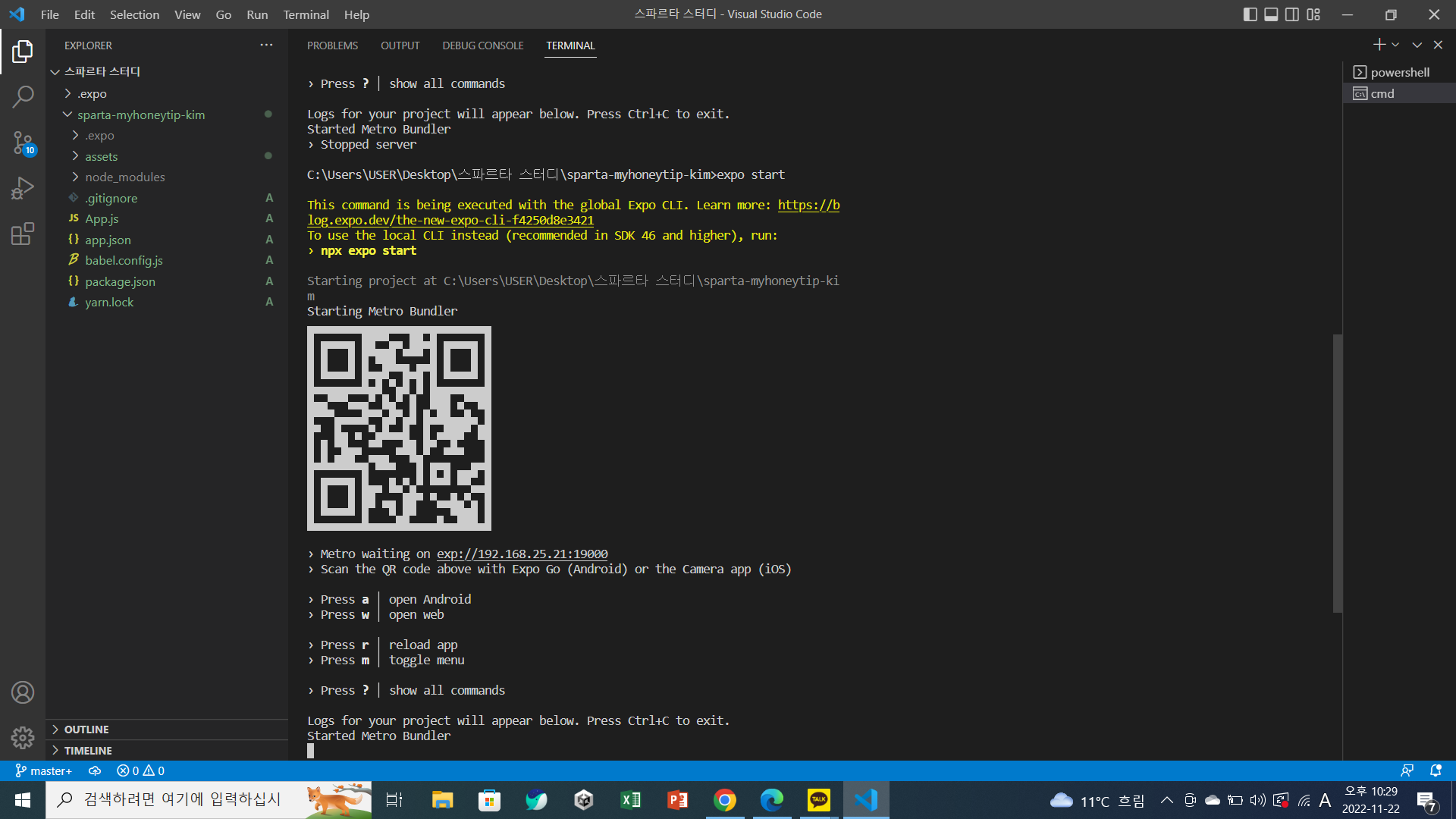Switch to the TERMINAL tab
The width and height of the screenshot is (1456, 819).
tap(570, 45)
